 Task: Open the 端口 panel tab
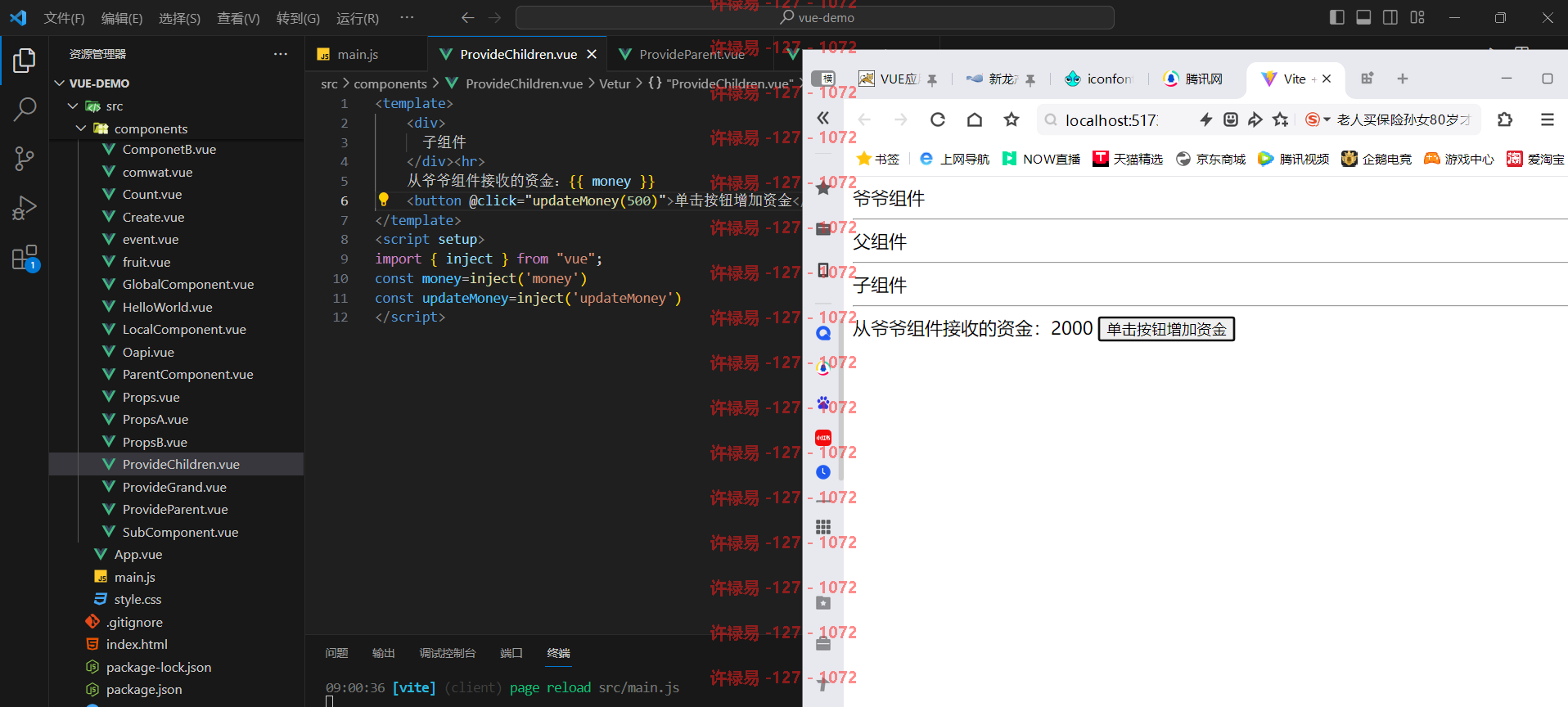pos(511,653)
